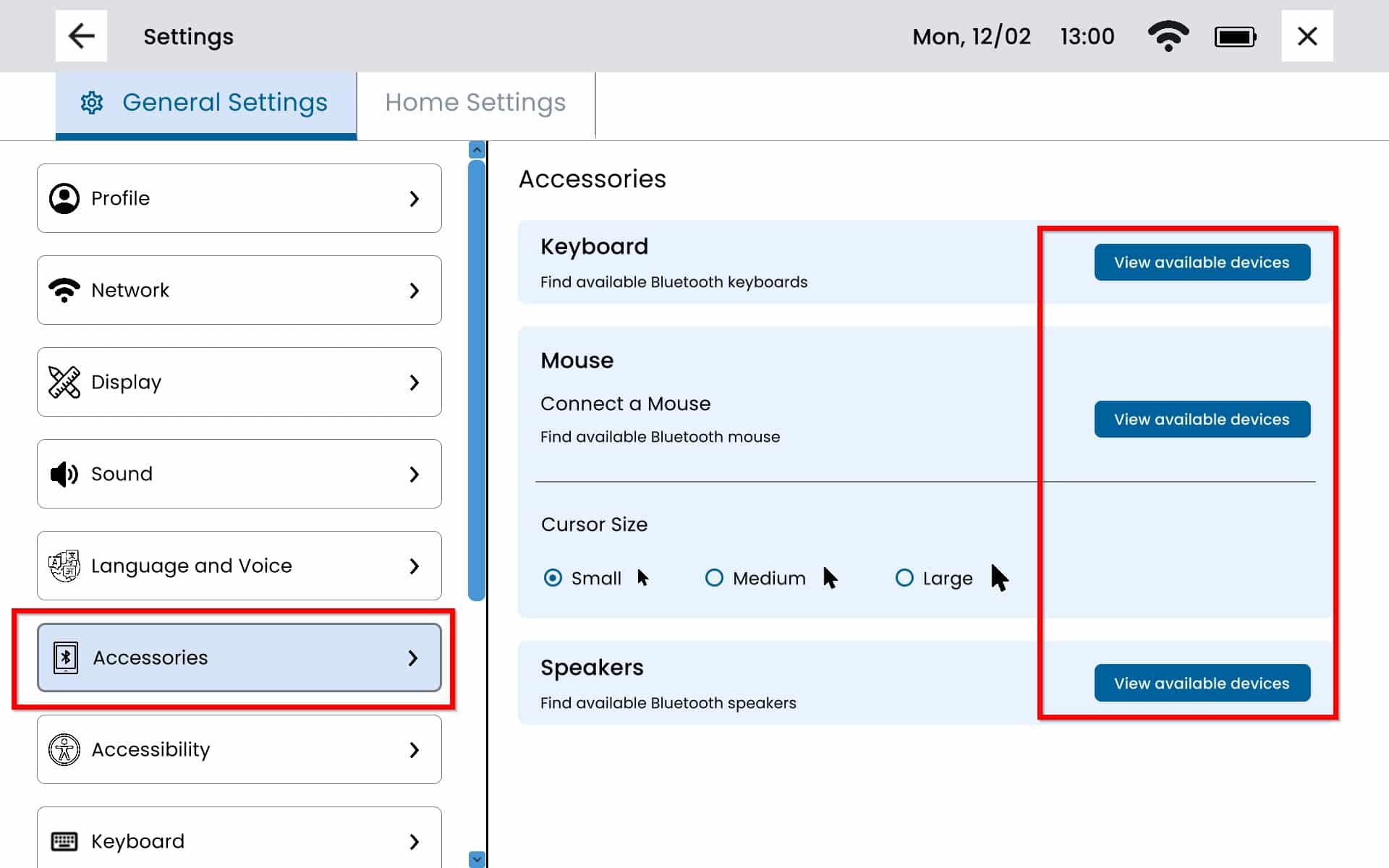Click the scroll down arrow in sidebar
Screen dimensions: 1389x868
coord(476,859)
